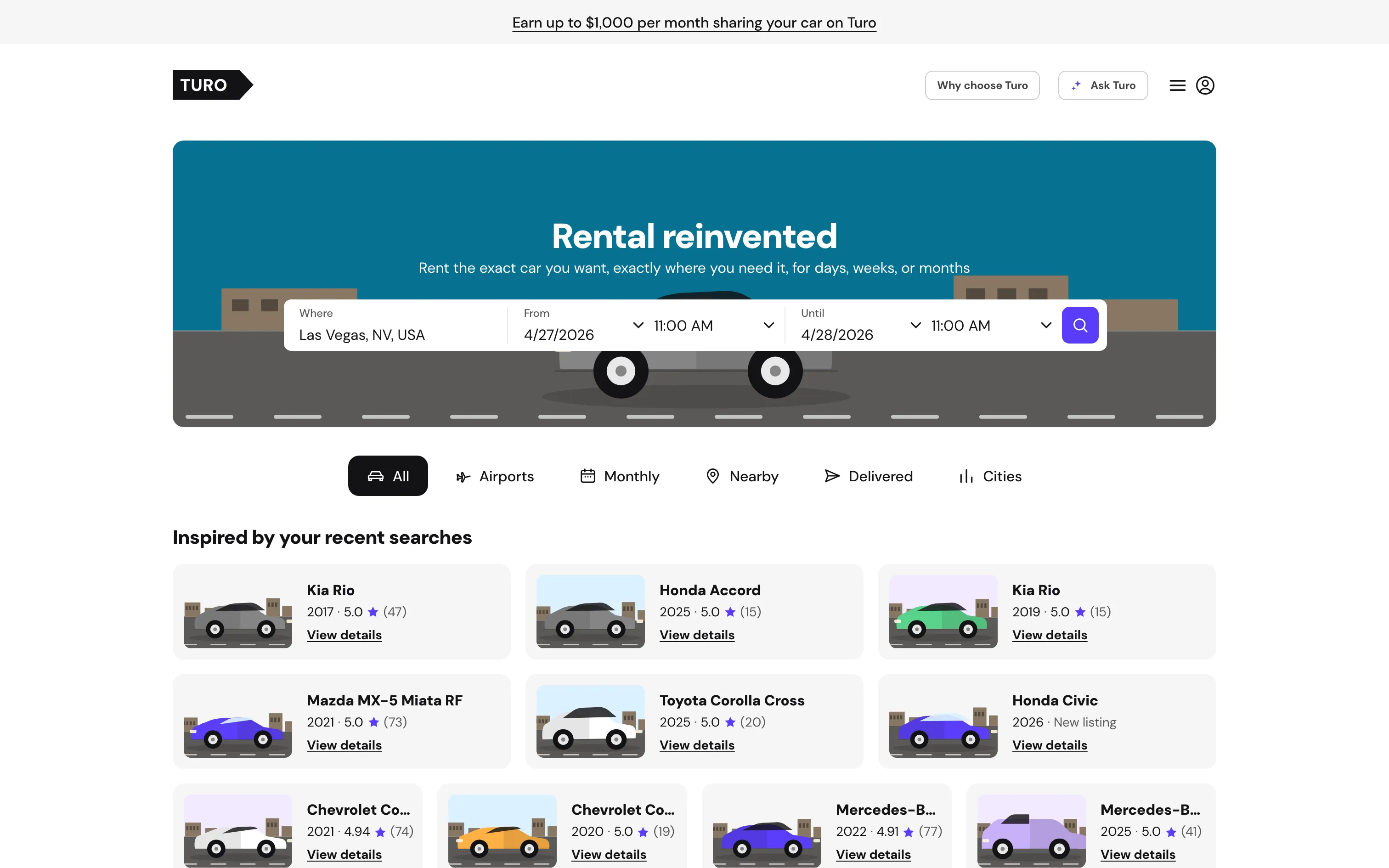View details for Mazda MX-5 Miata RF
Image resolution: width=1389 pixels, height=868 pixels.
pos(344,745)
